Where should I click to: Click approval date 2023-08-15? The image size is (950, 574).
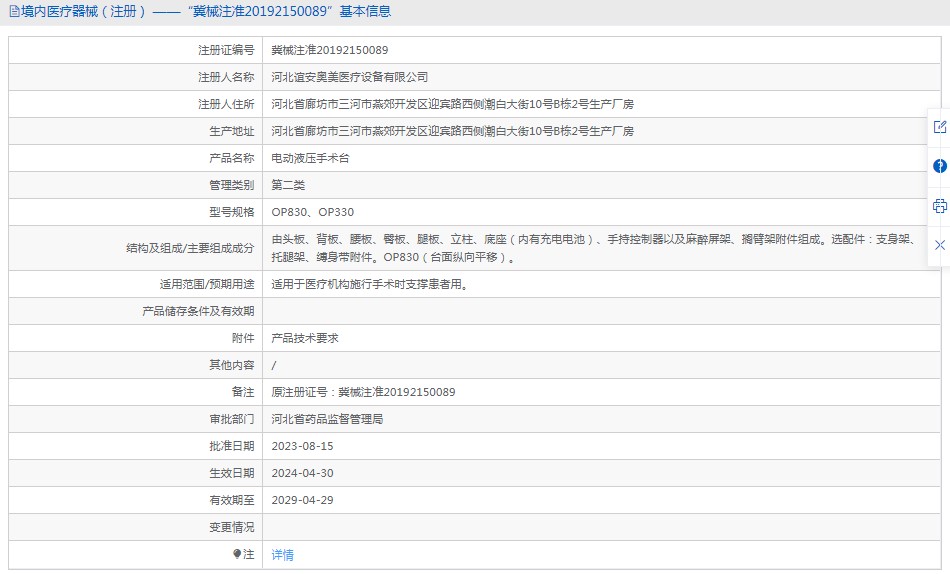[x=302, y=446]
